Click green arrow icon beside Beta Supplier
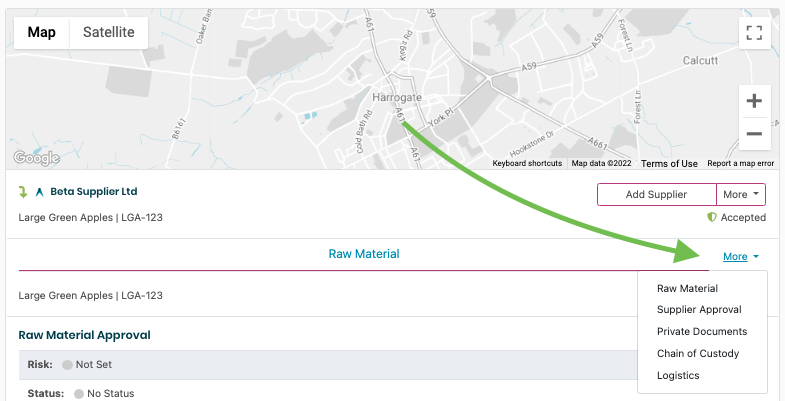Viewport: 785px width, 401px height. (24, 192)
